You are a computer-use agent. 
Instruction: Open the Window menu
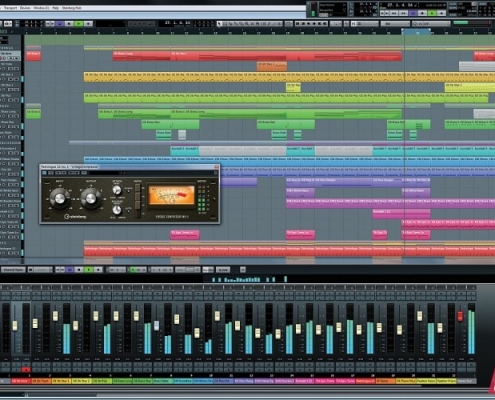(41, 8)
